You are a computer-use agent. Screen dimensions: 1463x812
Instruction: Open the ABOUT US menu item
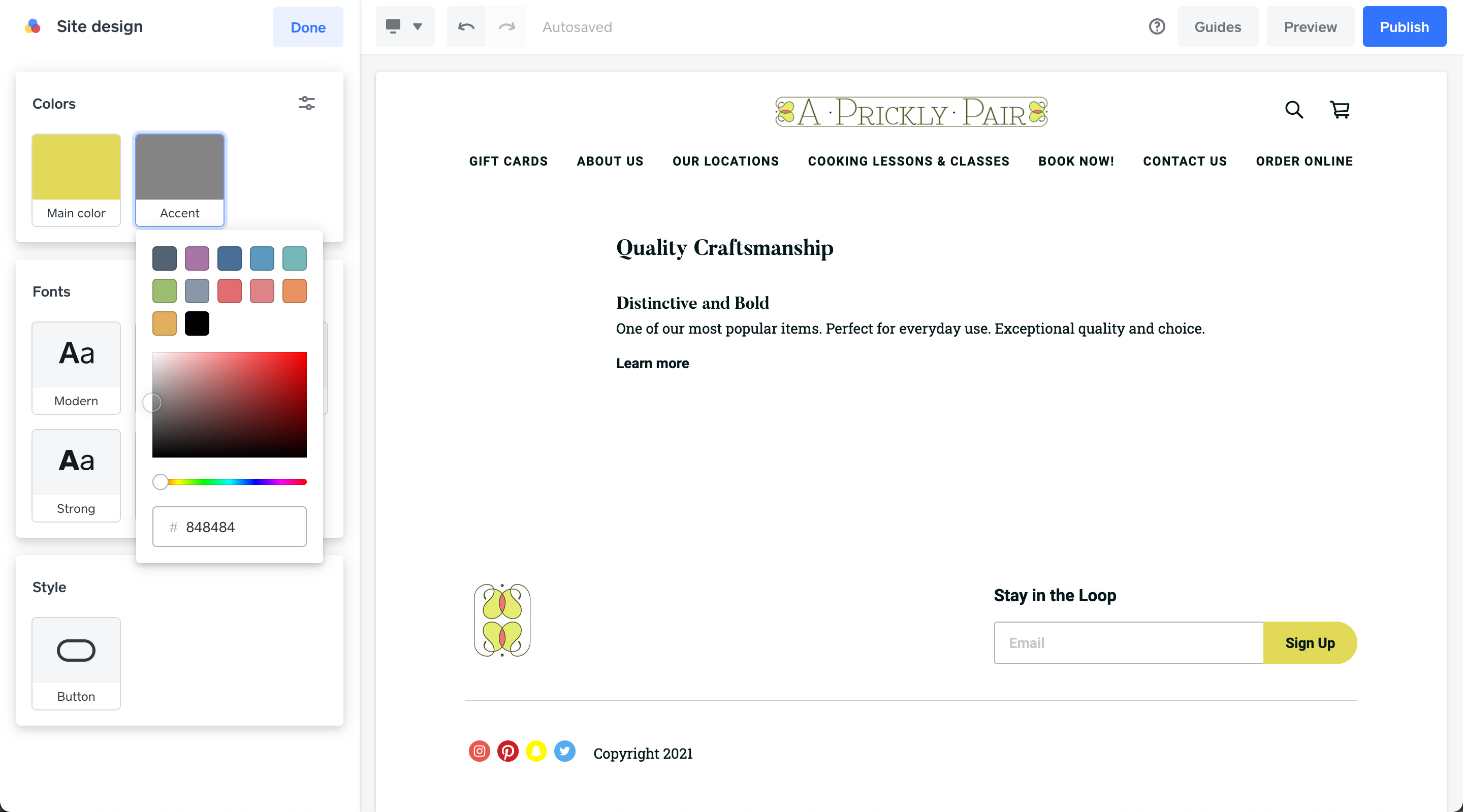(x=610, y=161)
